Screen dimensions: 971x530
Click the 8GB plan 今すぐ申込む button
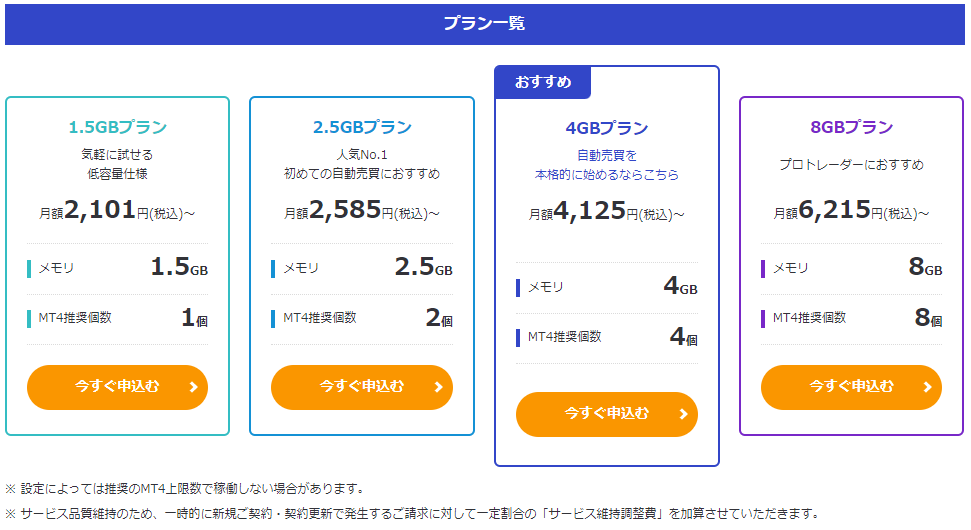click(851, 387)
